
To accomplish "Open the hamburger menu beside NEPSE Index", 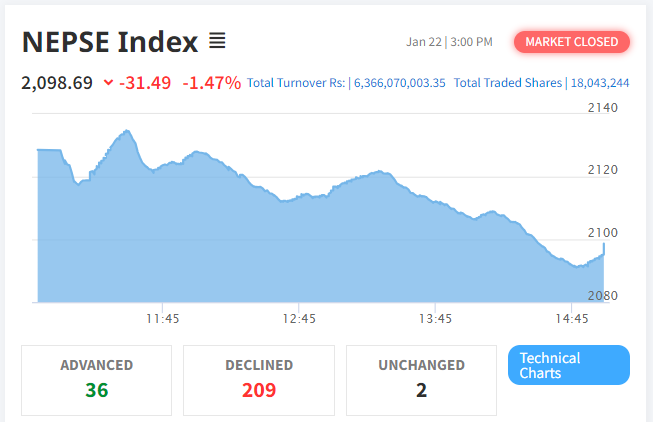I will click(217, 41).
